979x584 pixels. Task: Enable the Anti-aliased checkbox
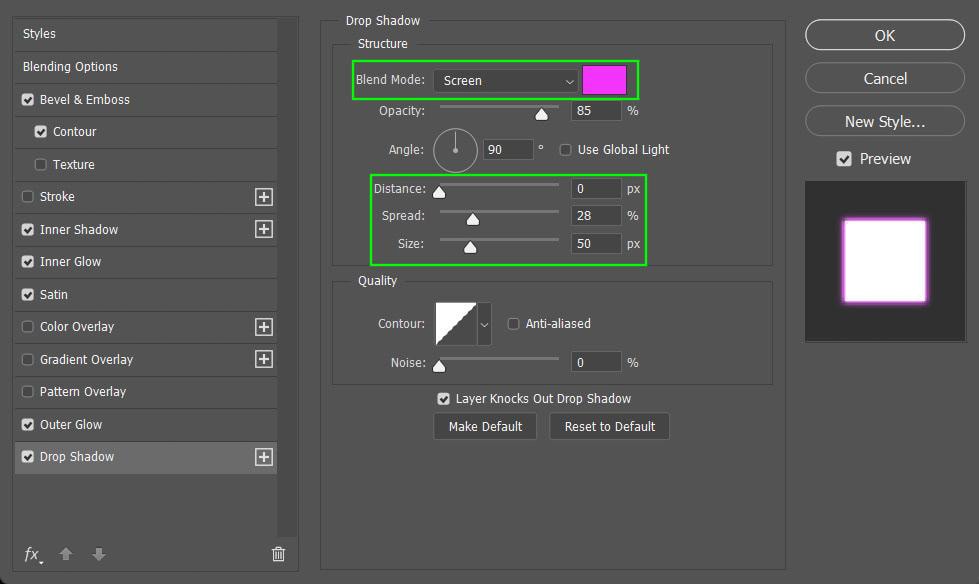[513, 324]
